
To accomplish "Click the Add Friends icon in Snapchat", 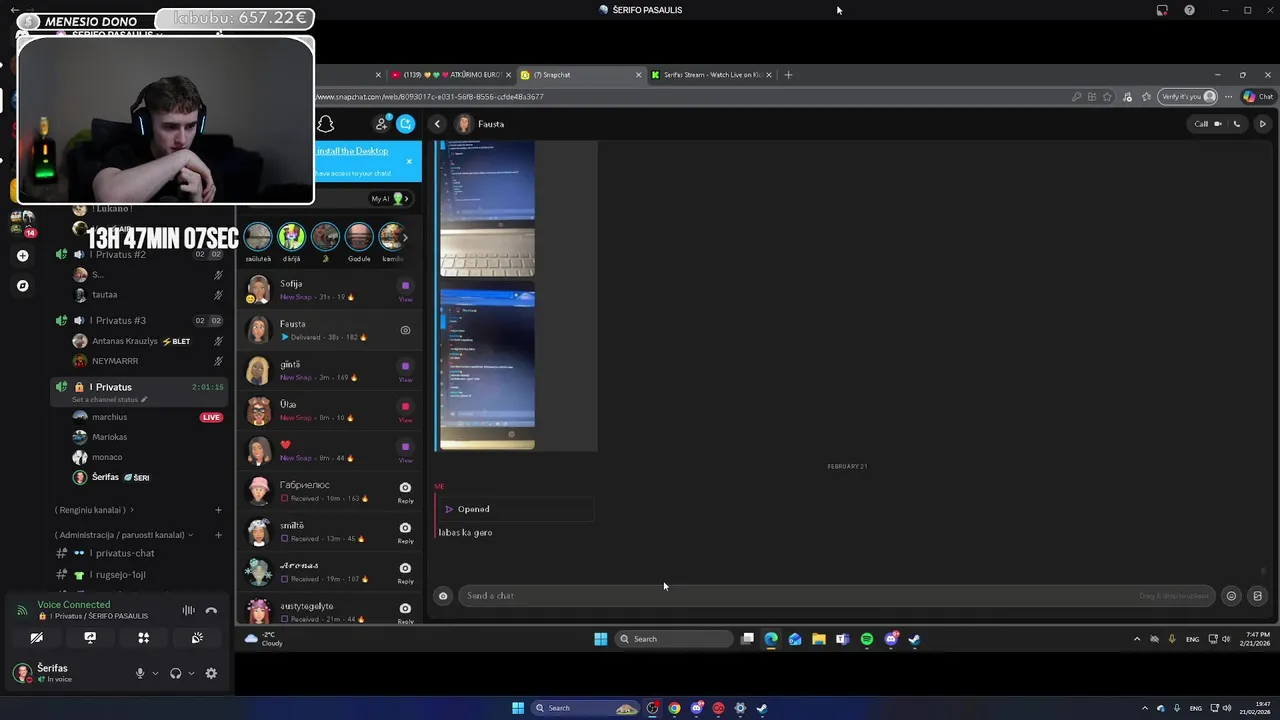I will [x=381, y=124].
